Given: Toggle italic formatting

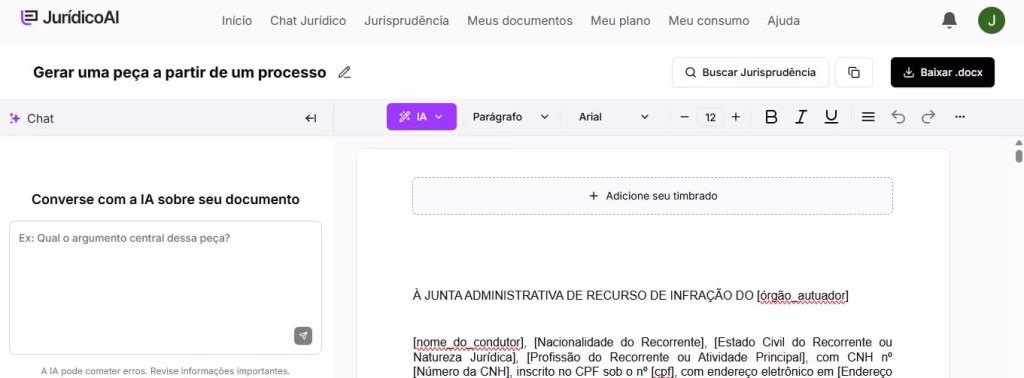Looking at the screenshot, I should tap(801, 117).
